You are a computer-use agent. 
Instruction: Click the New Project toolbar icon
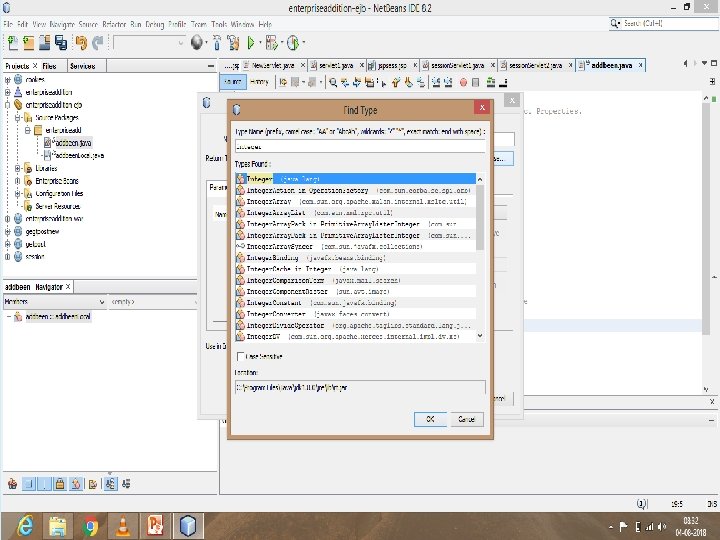pos(28,43)
